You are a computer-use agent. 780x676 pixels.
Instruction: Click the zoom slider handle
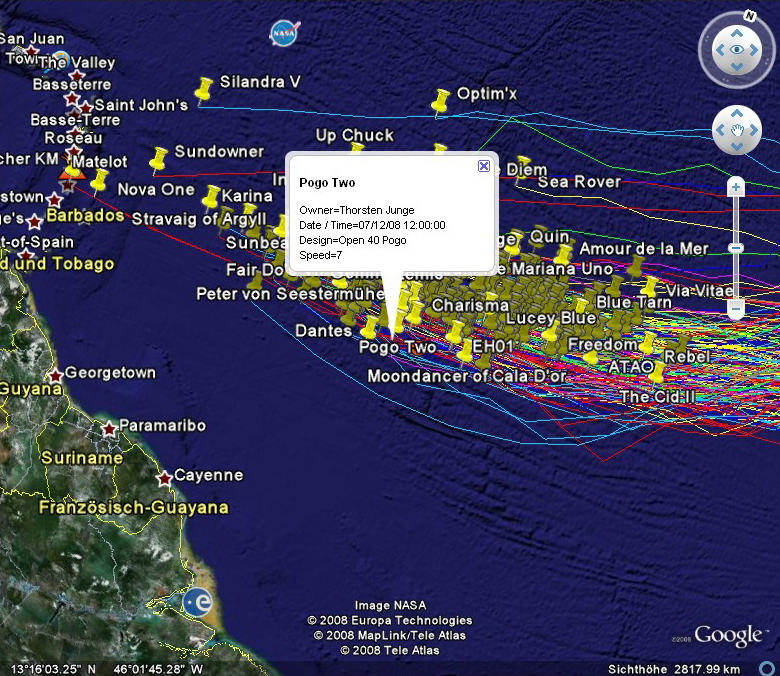pyautogui.click(x=736, y=247)
